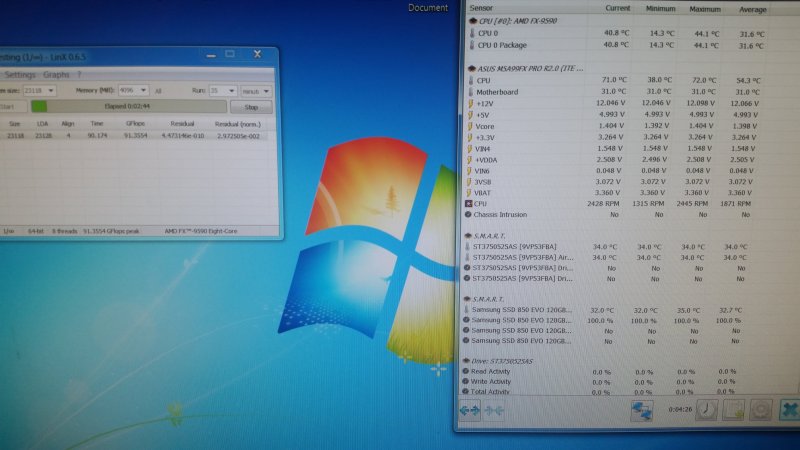Select Samsung SSD 850 EVO row showing 32.0 °C
800x450 pixels.
(521, 310)
